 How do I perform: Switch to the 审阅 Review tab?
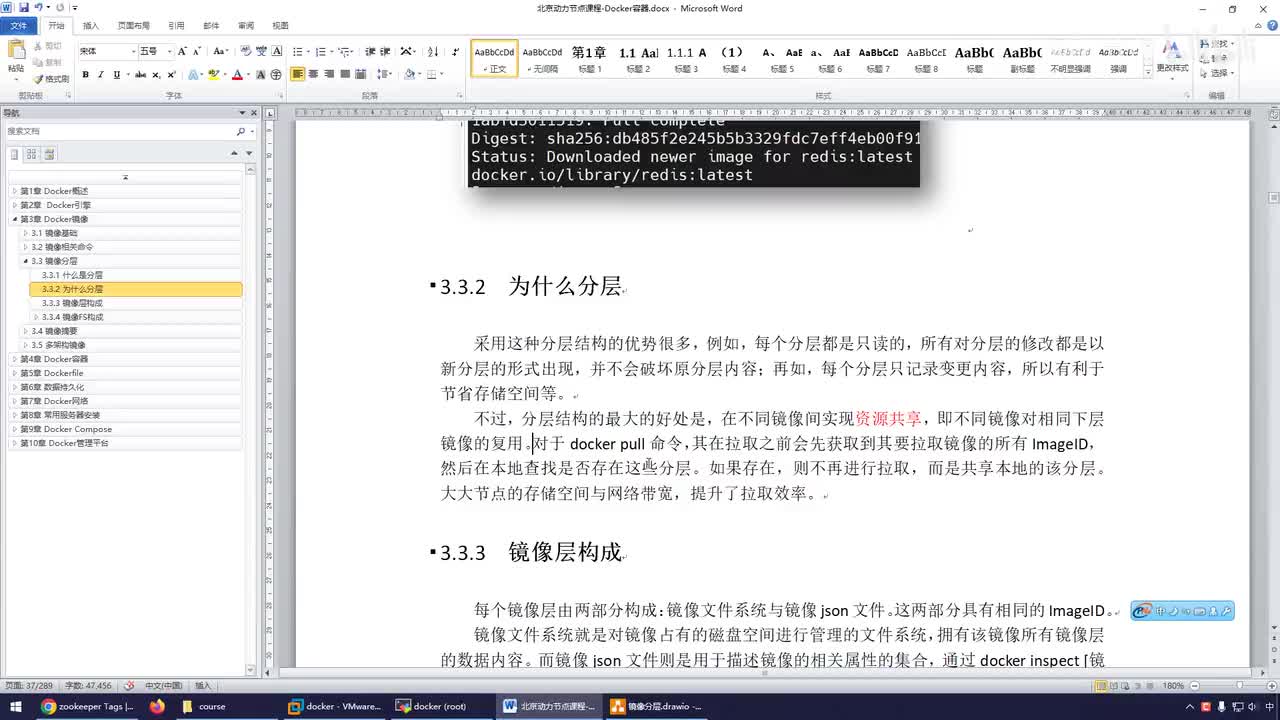245,26
